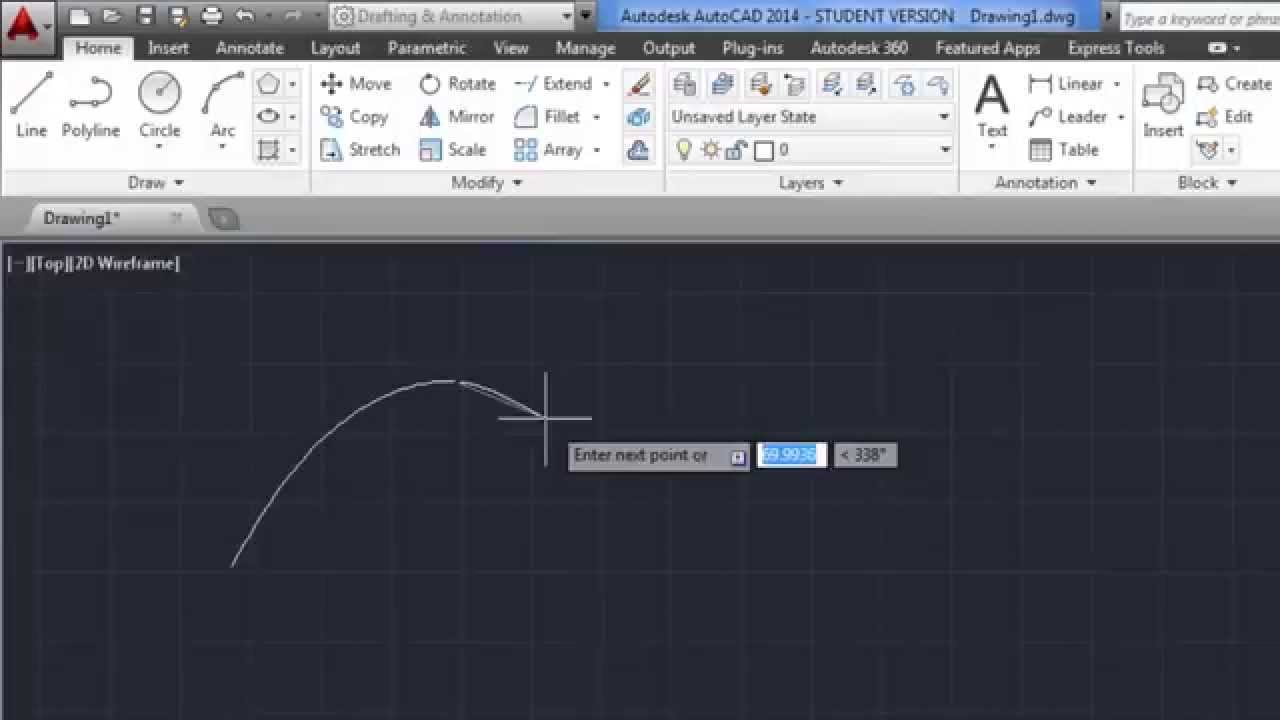
Task: Pick the Polygon shape icon
Action: click(268, 84)
